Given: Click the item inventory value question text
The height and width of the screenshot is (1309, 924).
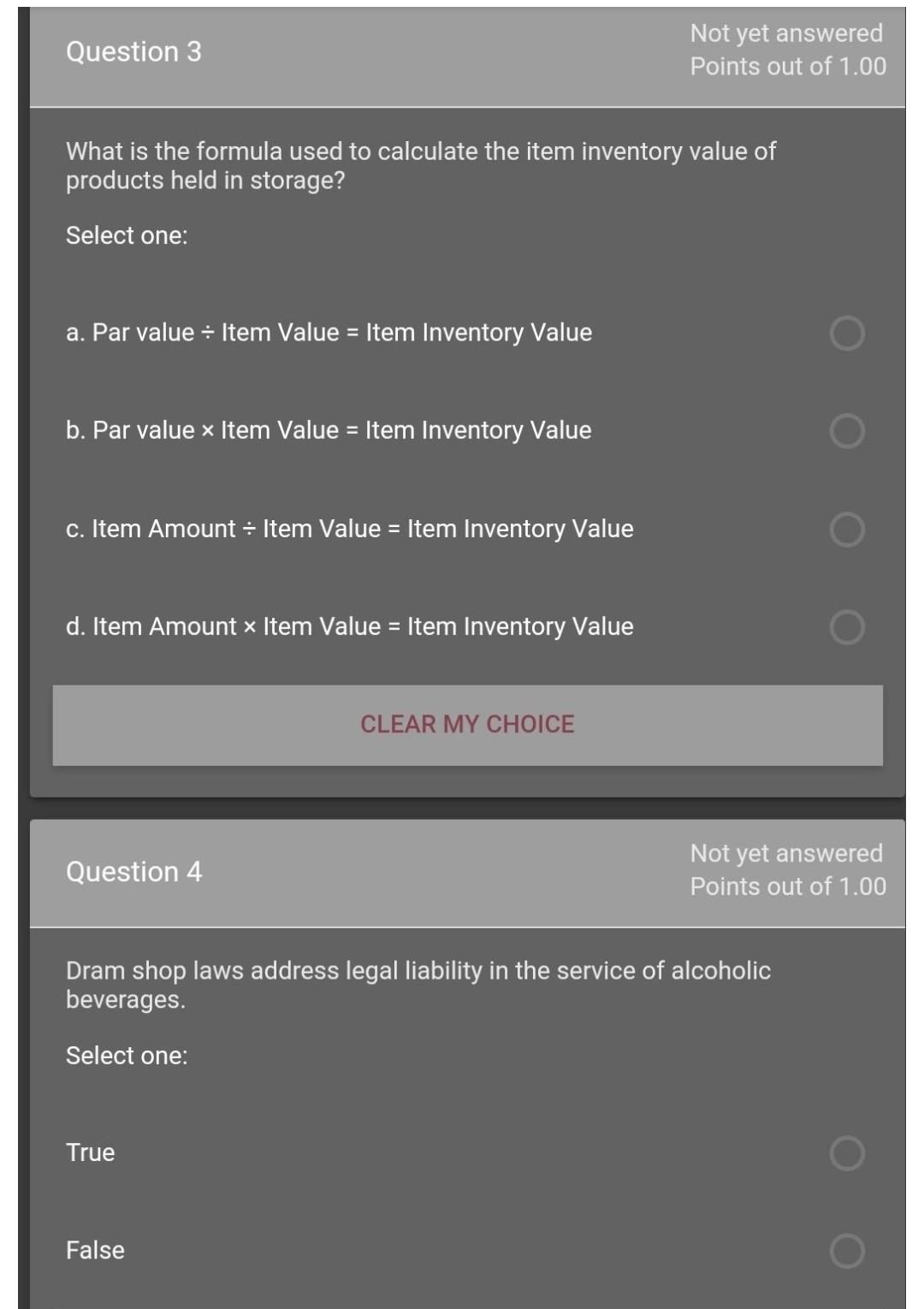Looking at the screenshot, I should pos(421,166).
